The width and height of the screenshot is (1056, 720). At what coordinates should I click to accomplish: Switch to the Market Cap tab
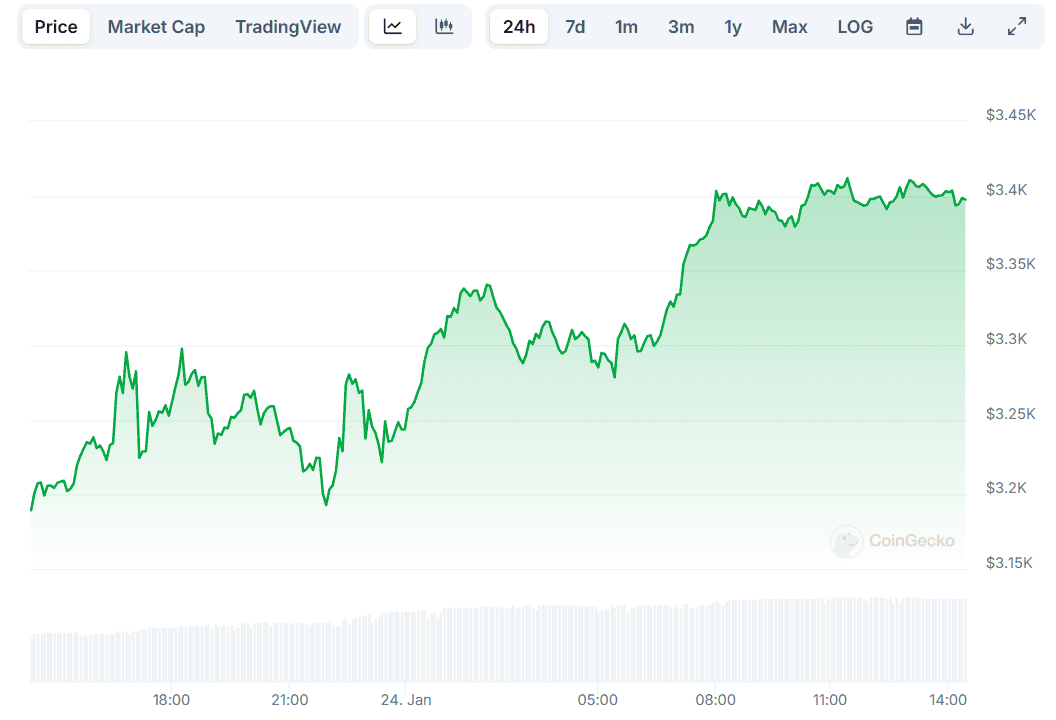click(x=156, y=27)
